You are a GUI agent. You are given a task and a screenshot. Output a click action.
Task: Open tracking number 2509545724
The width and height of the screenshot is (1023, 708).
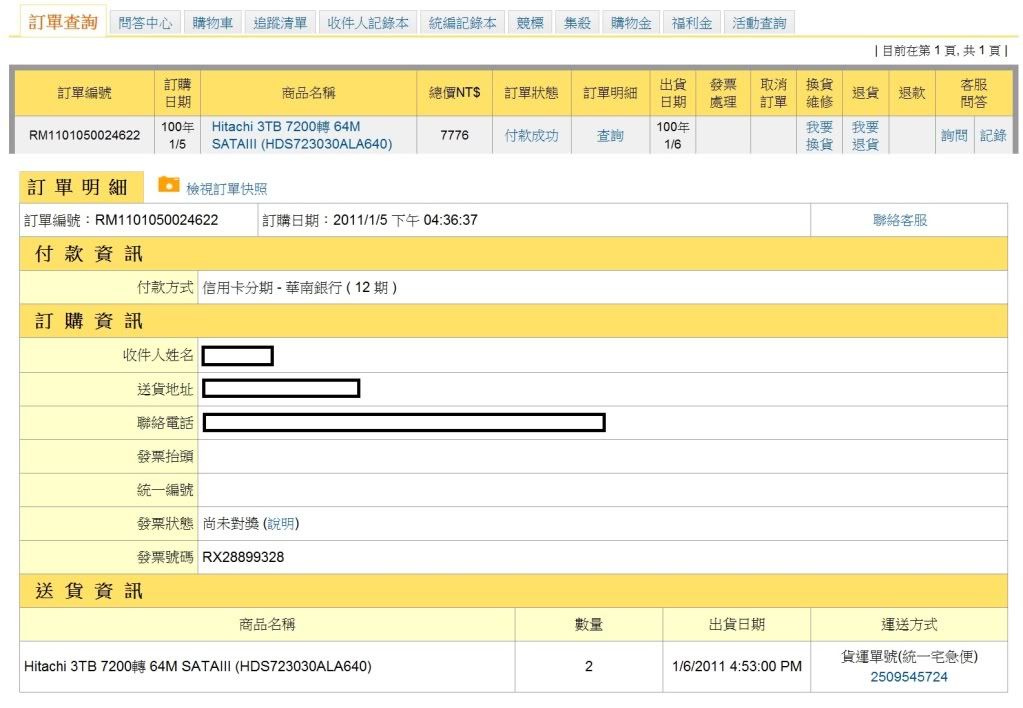pos(909,677)
